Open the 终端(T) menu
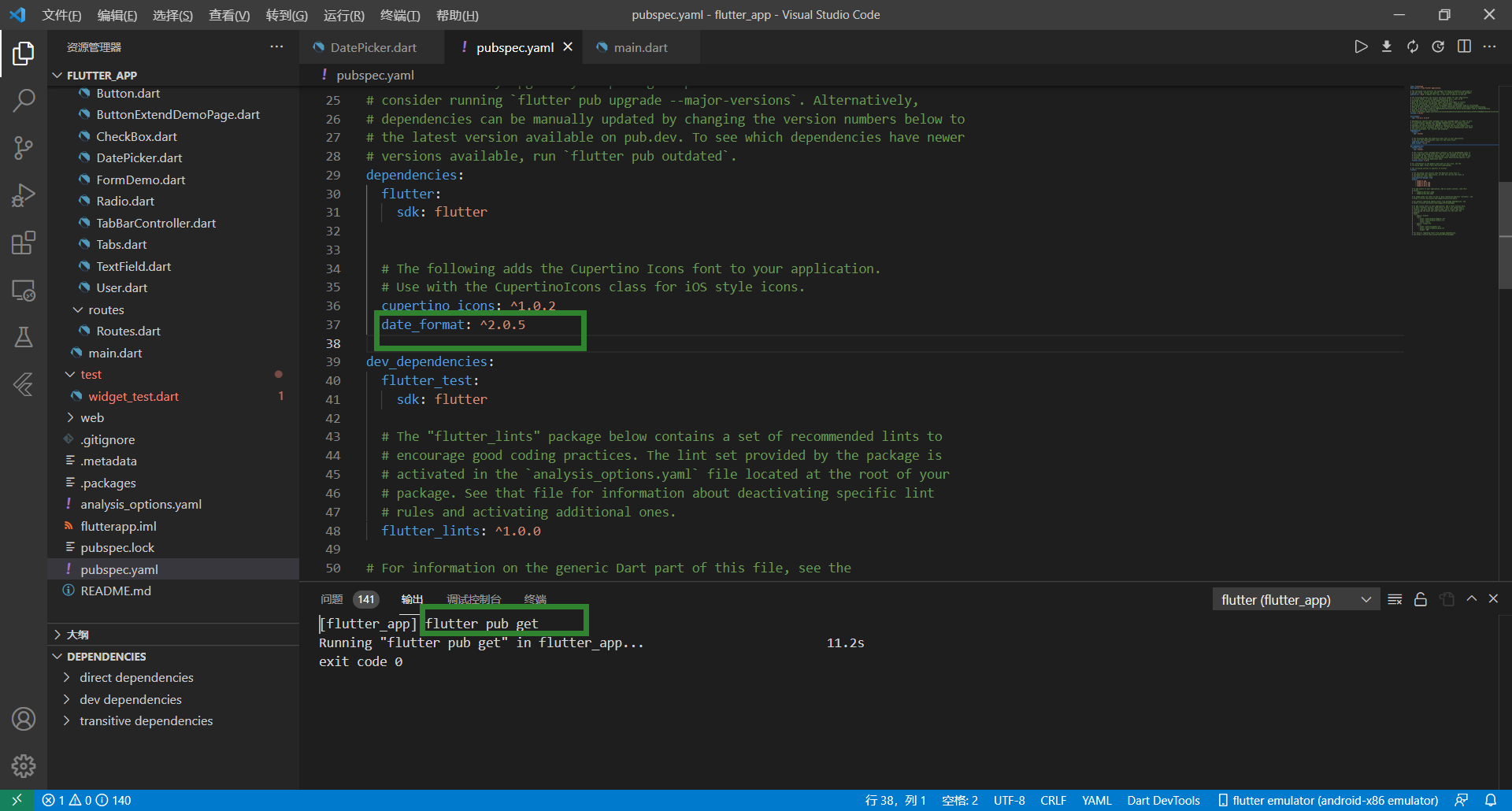The width and height of the screenshot is (1512, 811). tap(400, 15)
